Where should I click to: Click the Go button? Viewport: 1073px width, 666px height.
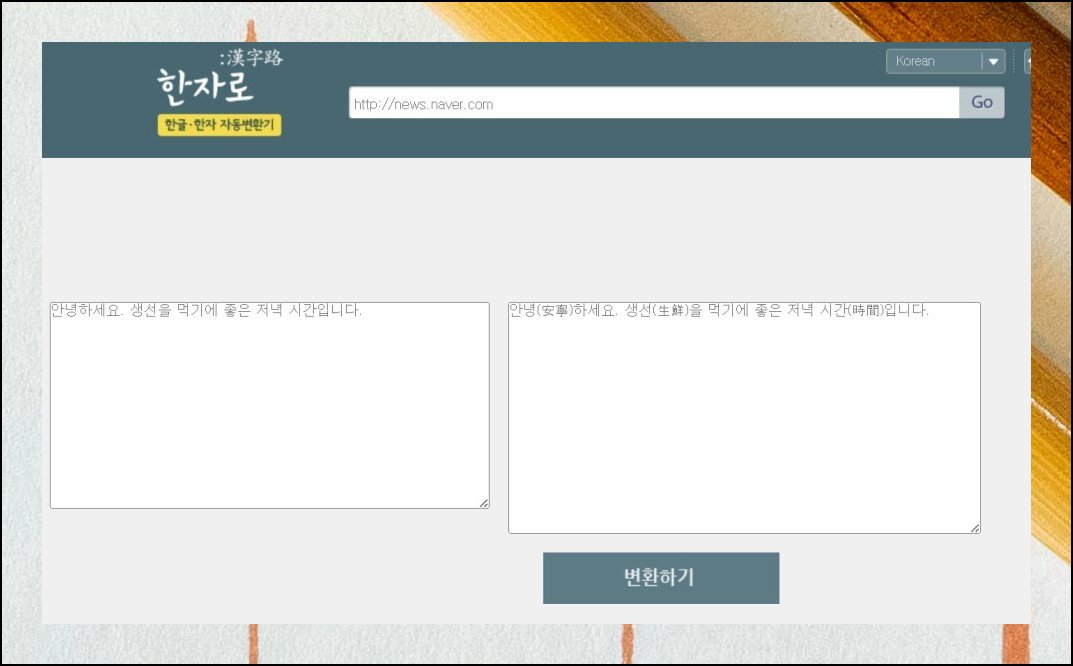click(981, 103)
